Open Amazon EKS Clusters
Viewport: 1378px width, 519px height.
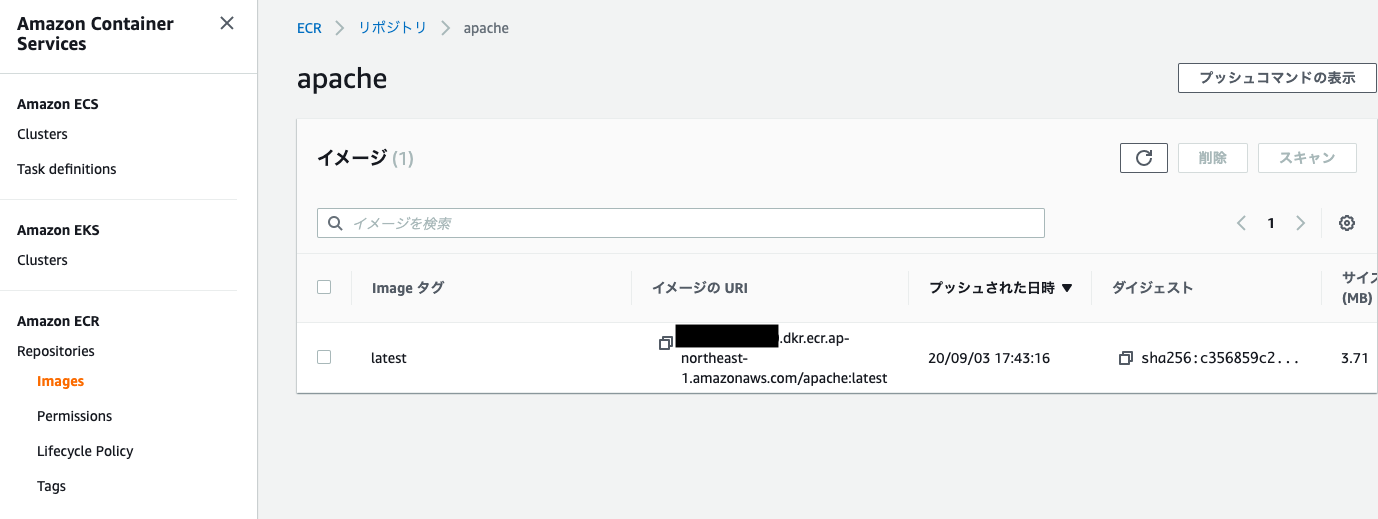coord(42,260)
